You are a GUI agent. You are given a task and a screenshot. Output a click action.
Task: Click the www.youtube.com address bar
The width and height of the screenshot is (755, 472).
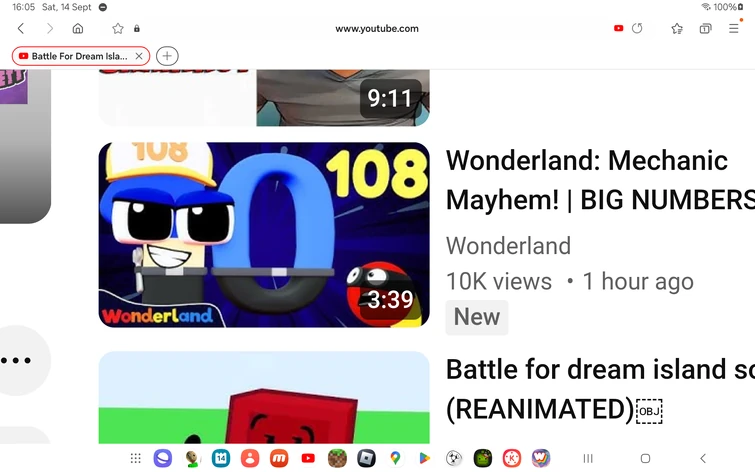click(377, 28)
